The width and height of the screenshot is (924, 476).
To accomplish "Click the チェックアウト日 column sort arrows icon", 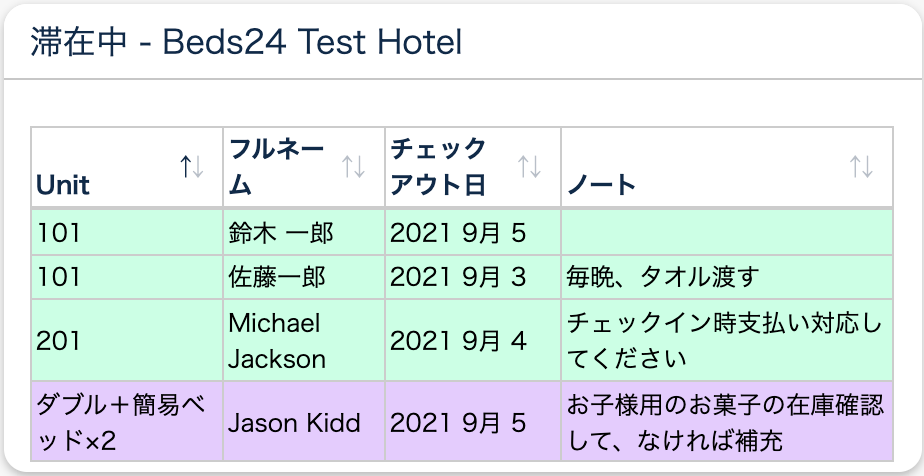I will (x=529, y=167).
